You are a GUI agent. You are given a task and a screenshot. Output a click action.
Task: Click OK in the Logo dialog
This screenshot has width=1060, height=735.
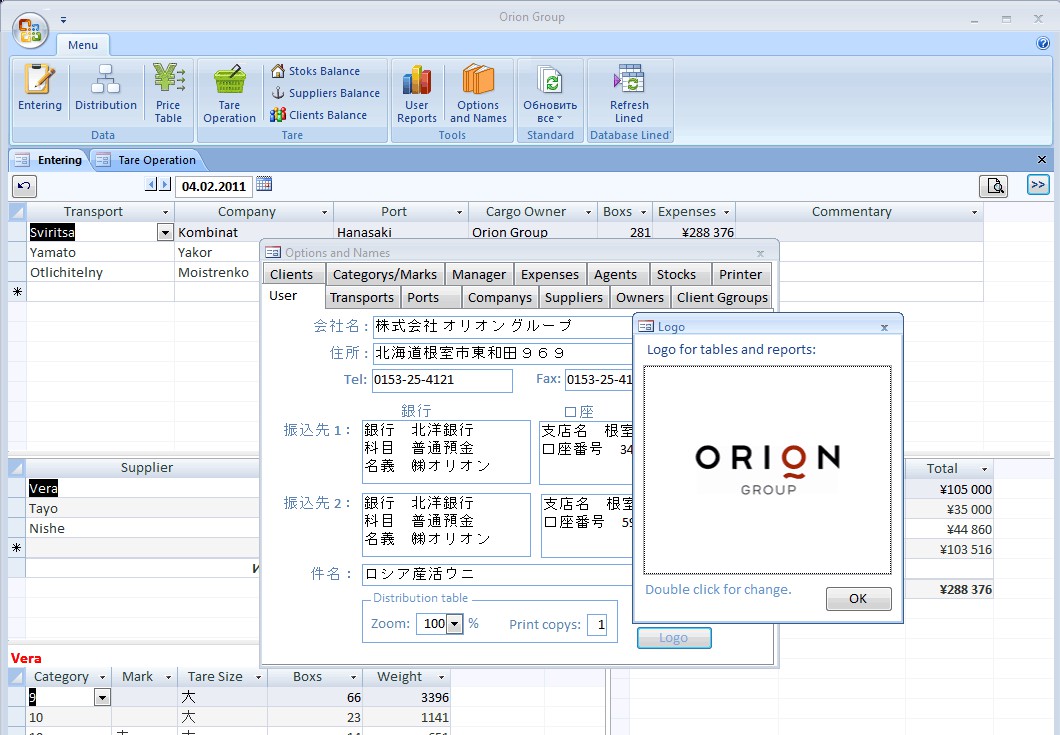pyautogui.click(x=858, y=598)
